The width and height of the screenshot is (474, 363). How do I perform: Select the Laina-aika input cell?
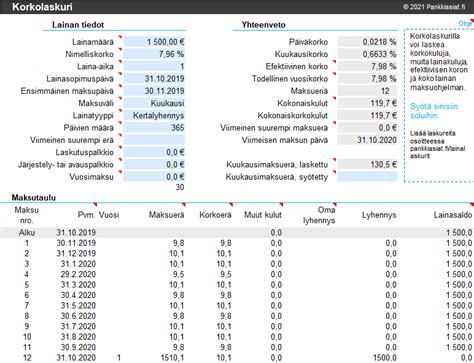pos(154,66)
